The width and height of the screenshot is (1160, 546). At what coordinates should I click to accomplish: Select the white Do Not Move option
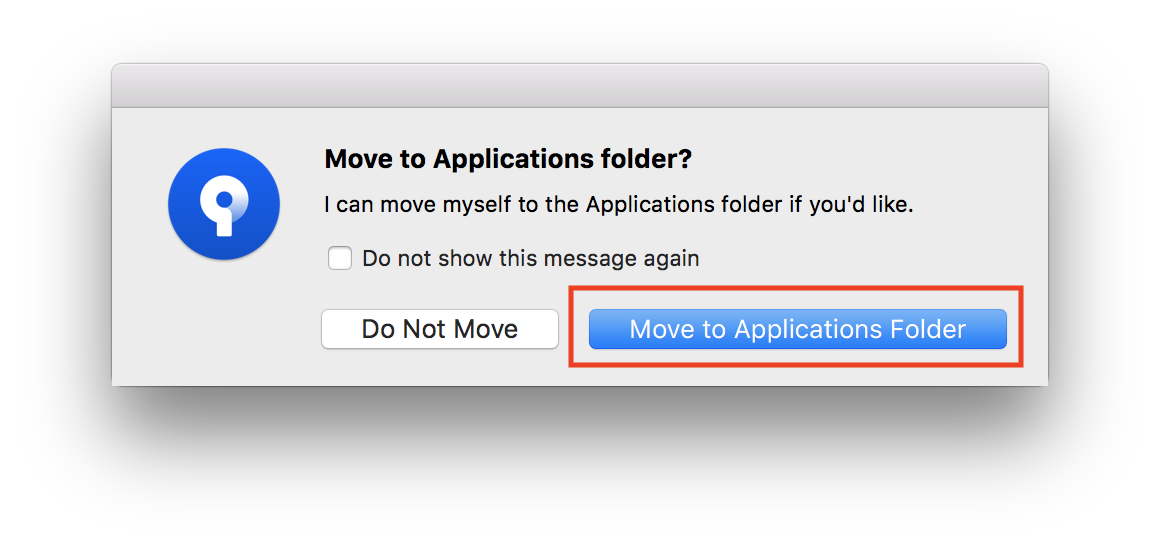tap(439, 328)
